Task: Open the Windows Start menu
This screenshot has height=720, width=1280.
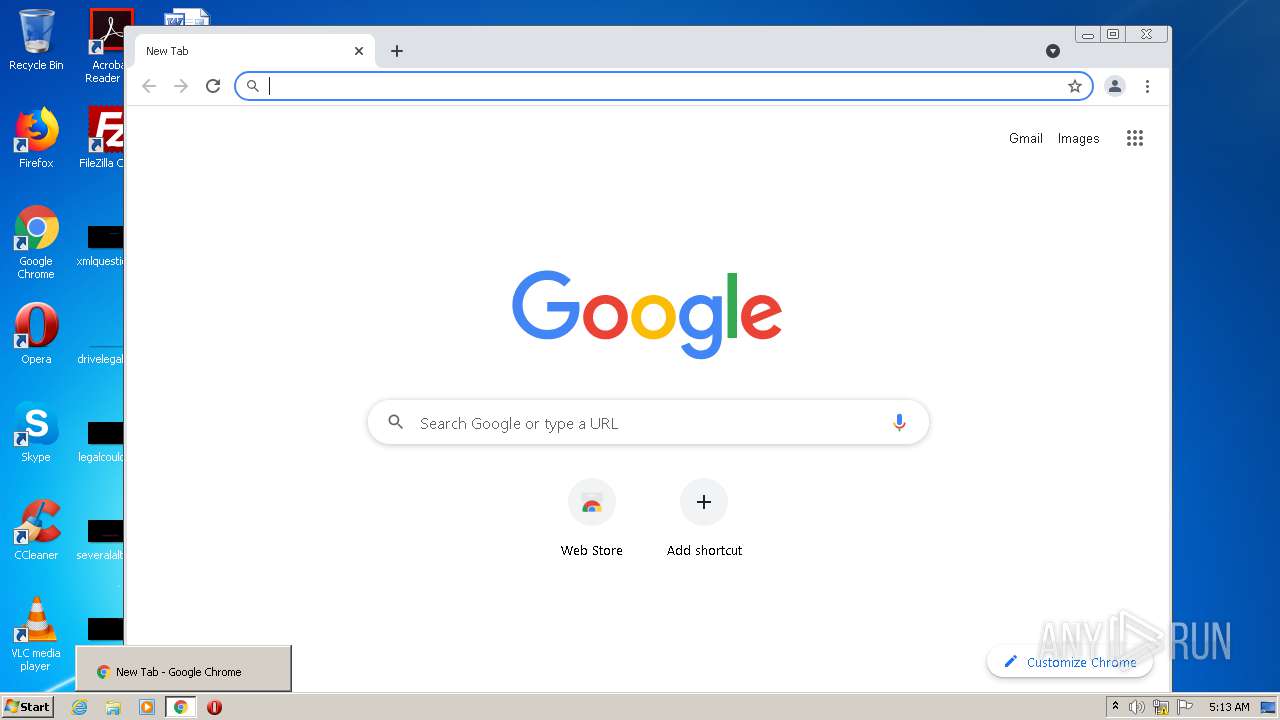Action: point(28,707)
